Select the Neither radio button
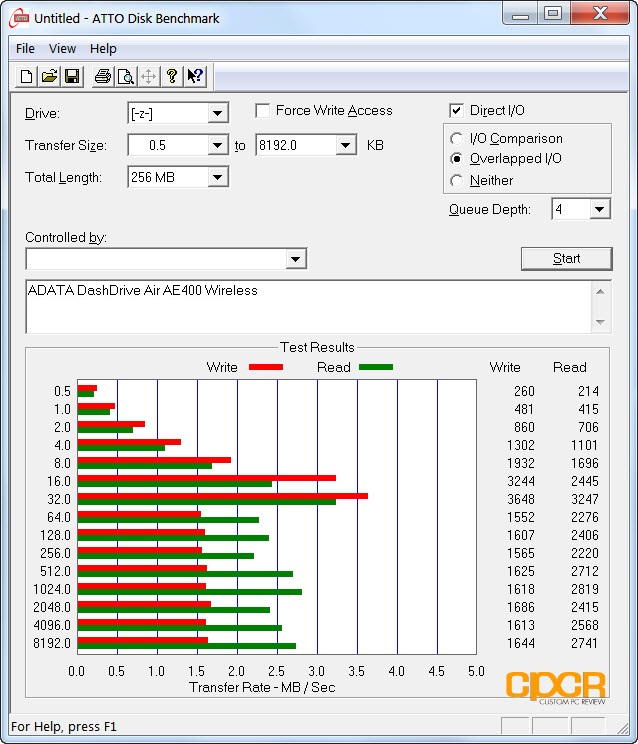 [x=456, y=180]
